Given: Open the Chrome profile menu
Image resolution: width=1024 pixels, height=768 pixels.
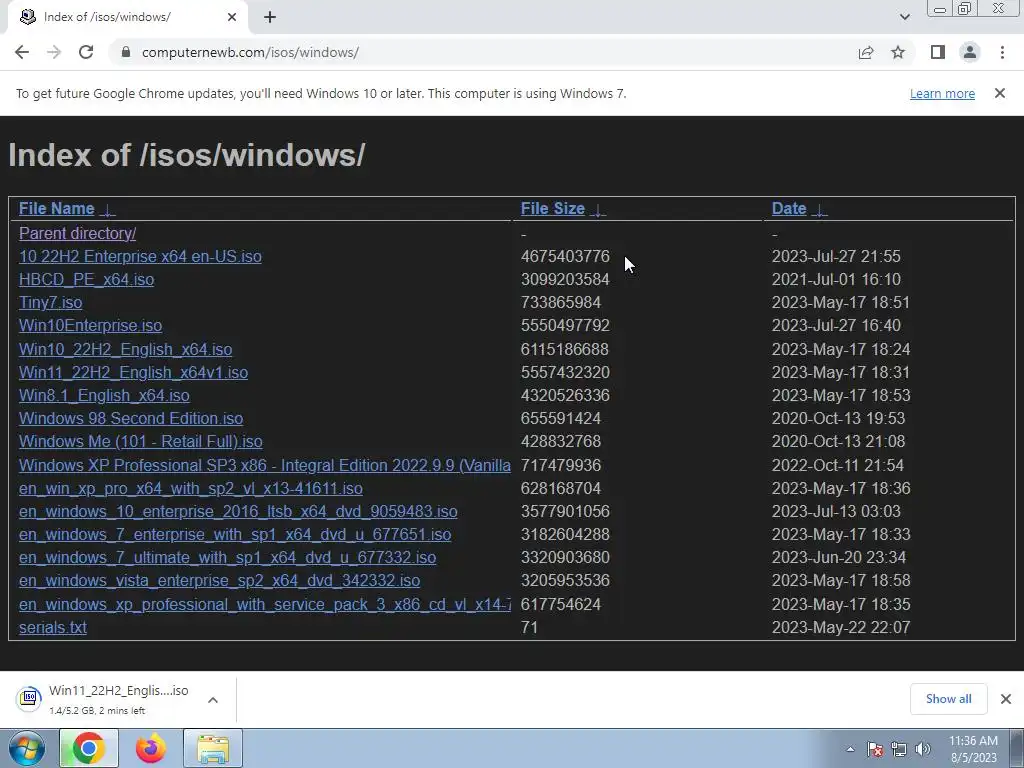Looking at the screenshot, I should [x=970, y=52].
